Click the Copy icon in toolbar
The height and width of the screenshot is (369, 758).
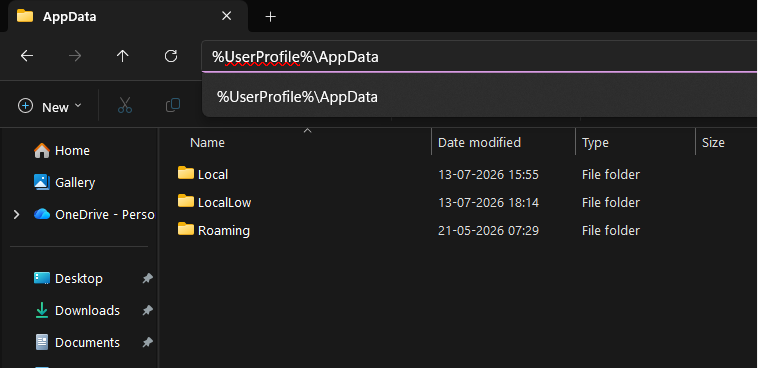(x=173, y=105)
